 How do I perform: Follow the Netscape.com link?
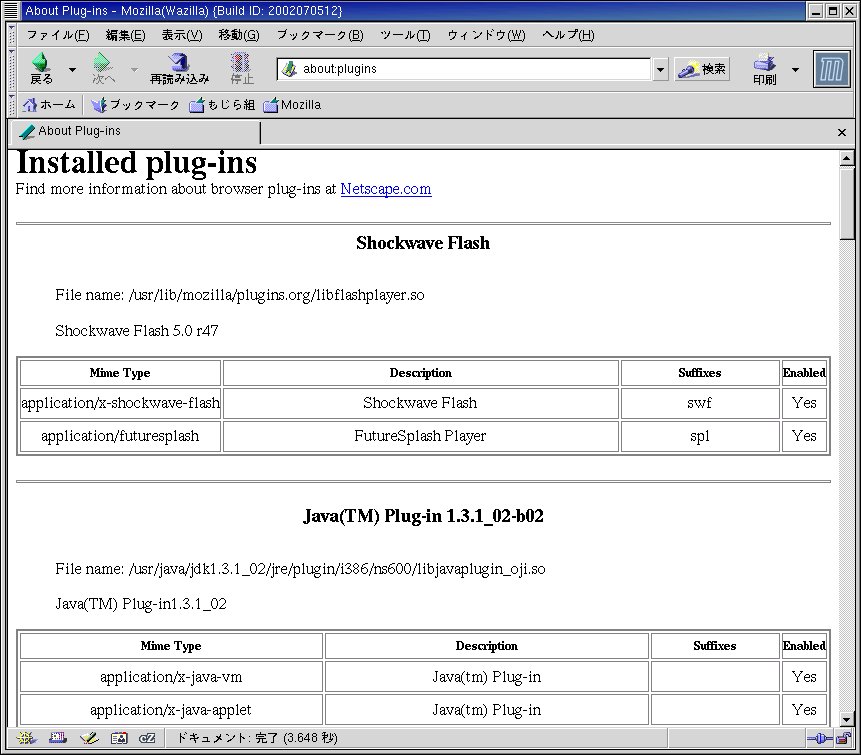tap(386, 189)
